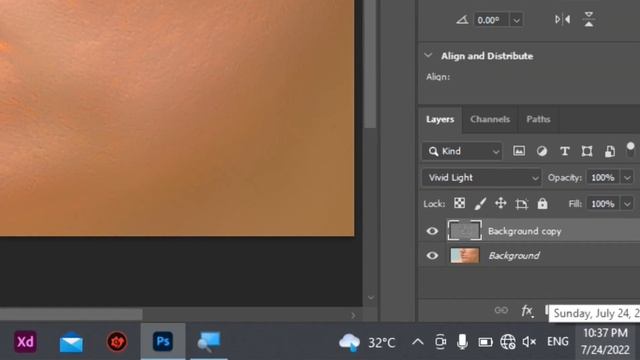This screenshot has height=360, width=640.
Task: Click the Meet Now camera tray icon
Action: [x=440, y=342]
